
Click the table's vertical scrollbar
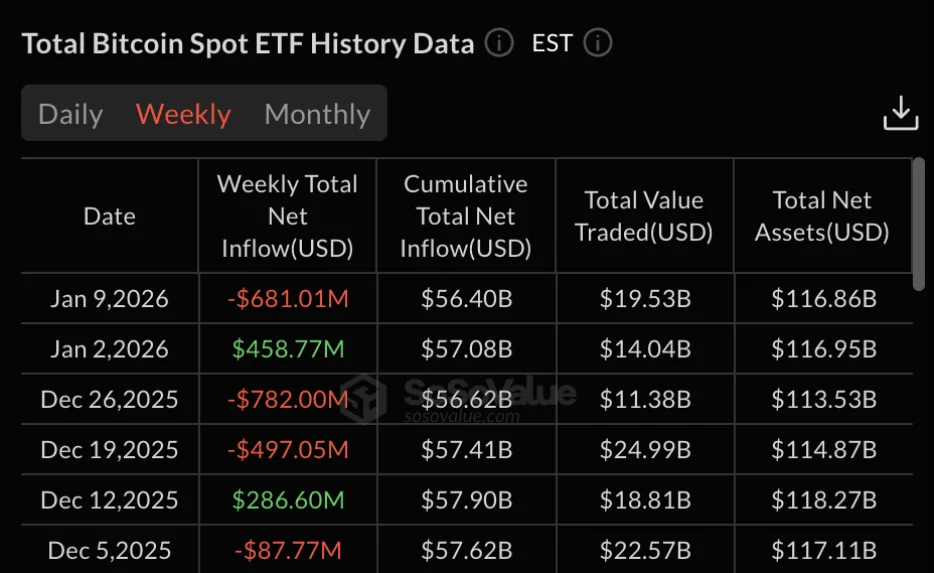[918, 222]
